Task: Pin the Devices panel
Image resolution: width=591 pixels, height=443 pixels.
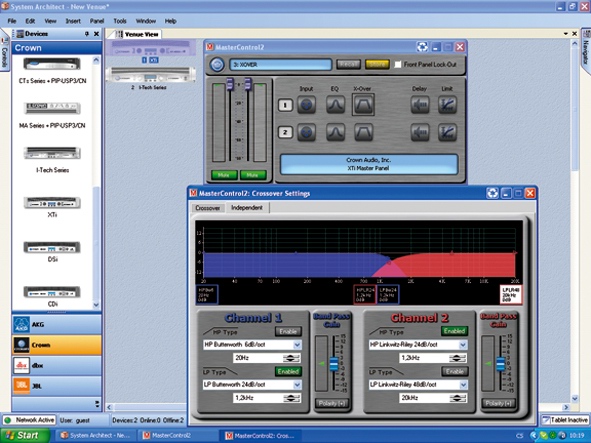Action: tap(87, 34)
